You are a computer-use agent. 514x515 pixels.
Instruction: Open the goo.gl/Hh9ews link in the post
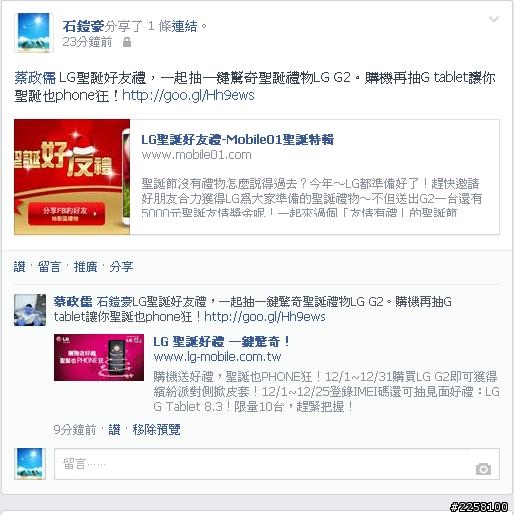188,96
